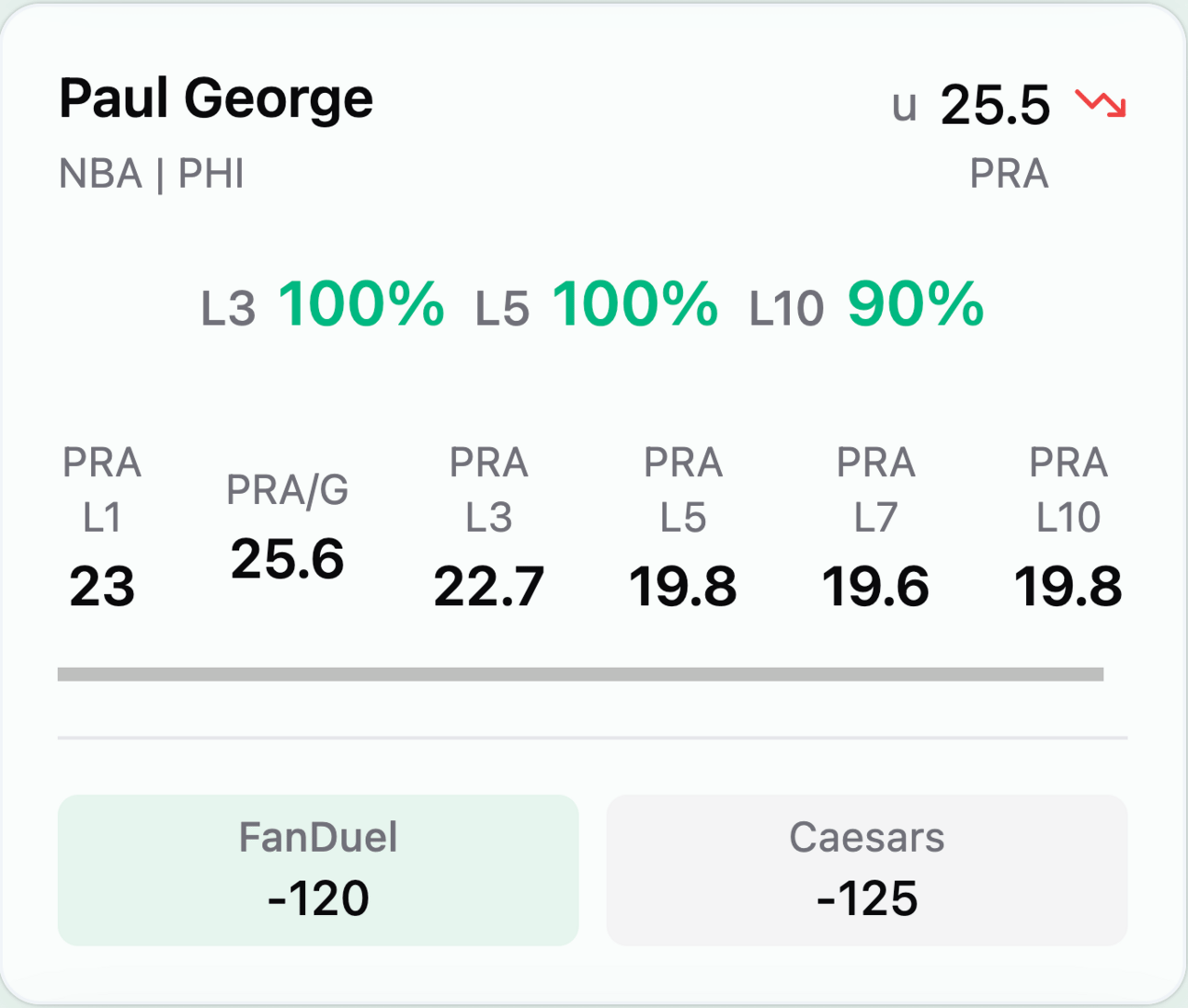Viewport: 1188px width, 1008px height.
Task: Select the PRA L3 value 22.7
Action: click(489, 587)
